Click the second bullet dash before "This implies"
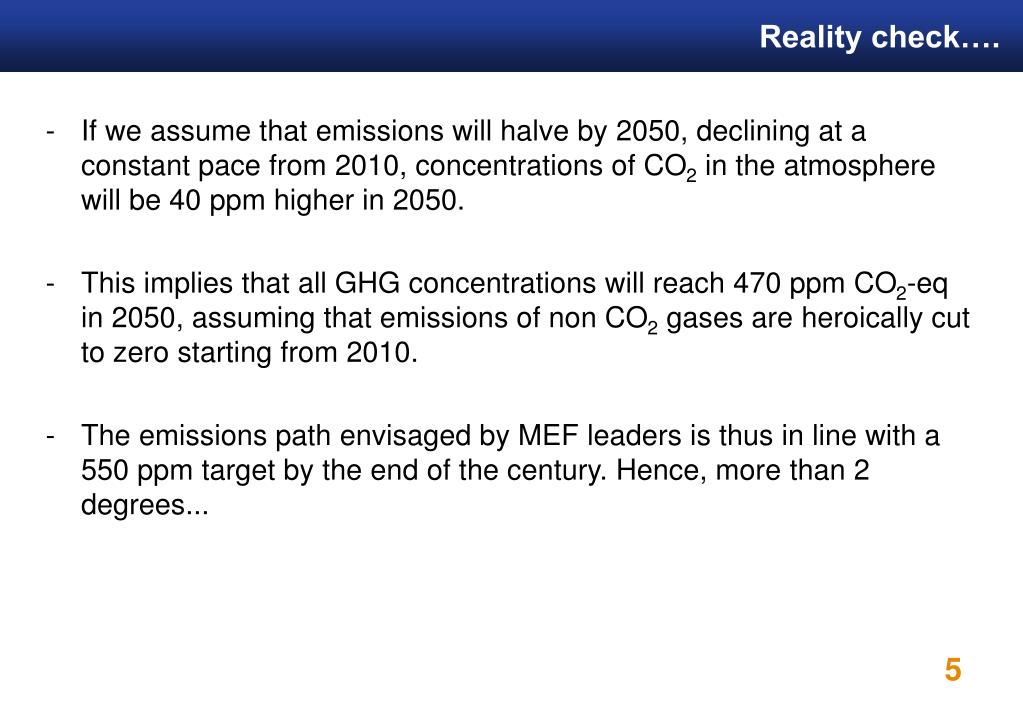Screen dimensions: 1023x708 click(50, 285)
